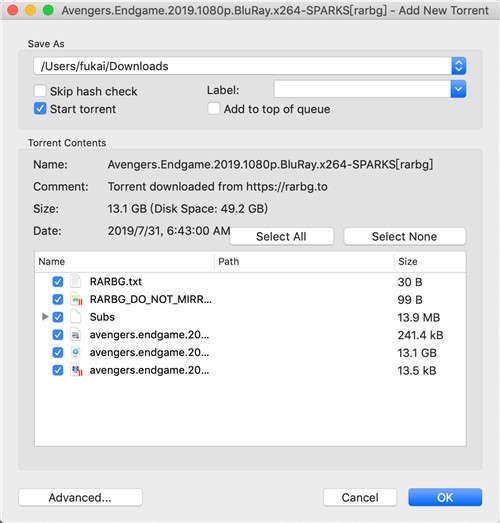Click the RARBG.txt file icon

click(x=76, y=282)
